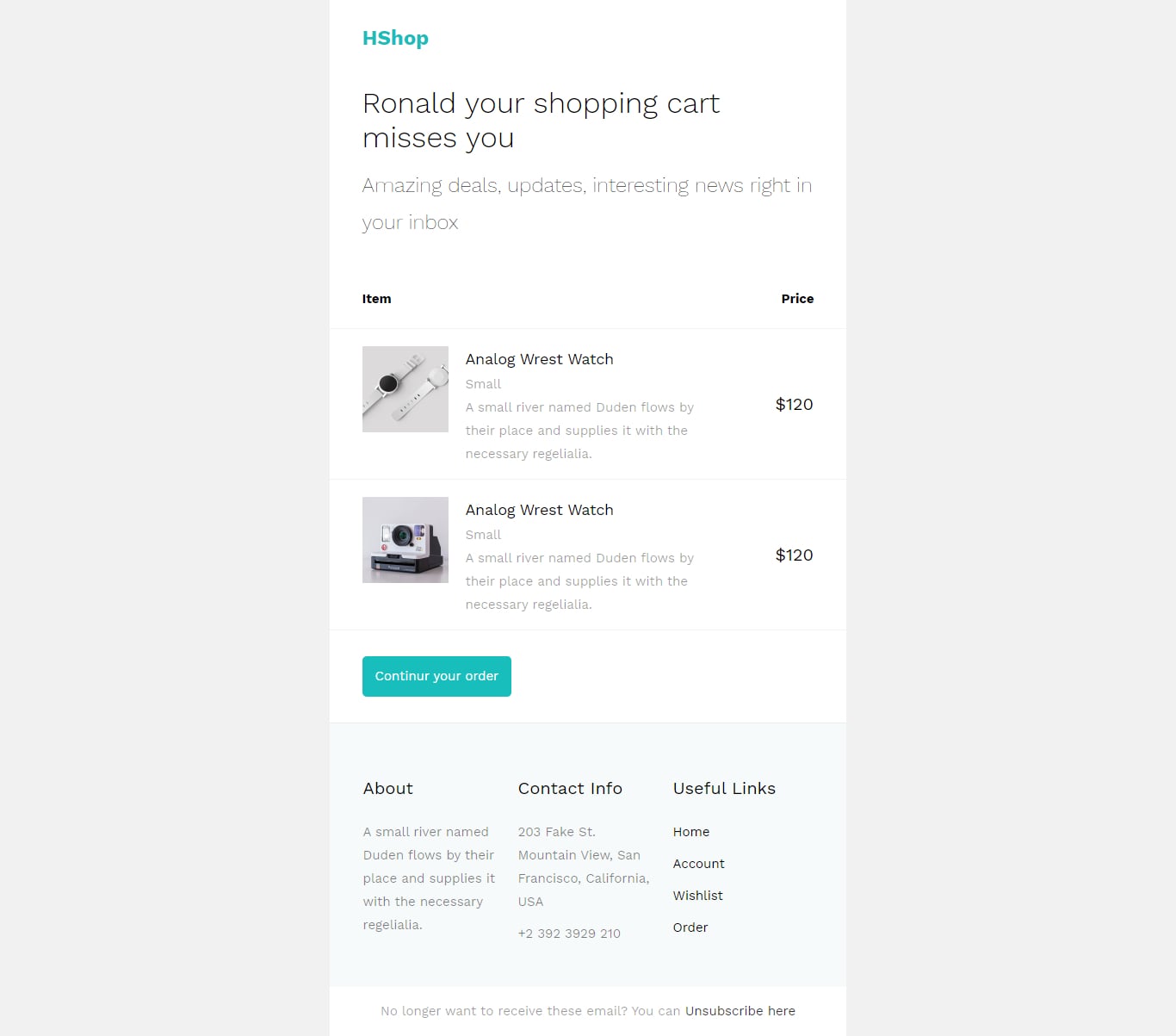Click the Continur your order button
The height and width of the screenshot is (1036, 1176).
tap(436, 676)
